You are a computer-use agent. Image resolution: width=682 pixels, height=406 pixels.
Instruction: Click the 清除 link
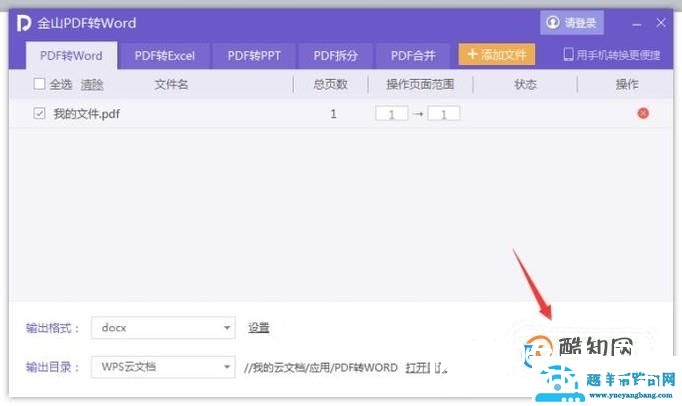click(92, 84)
